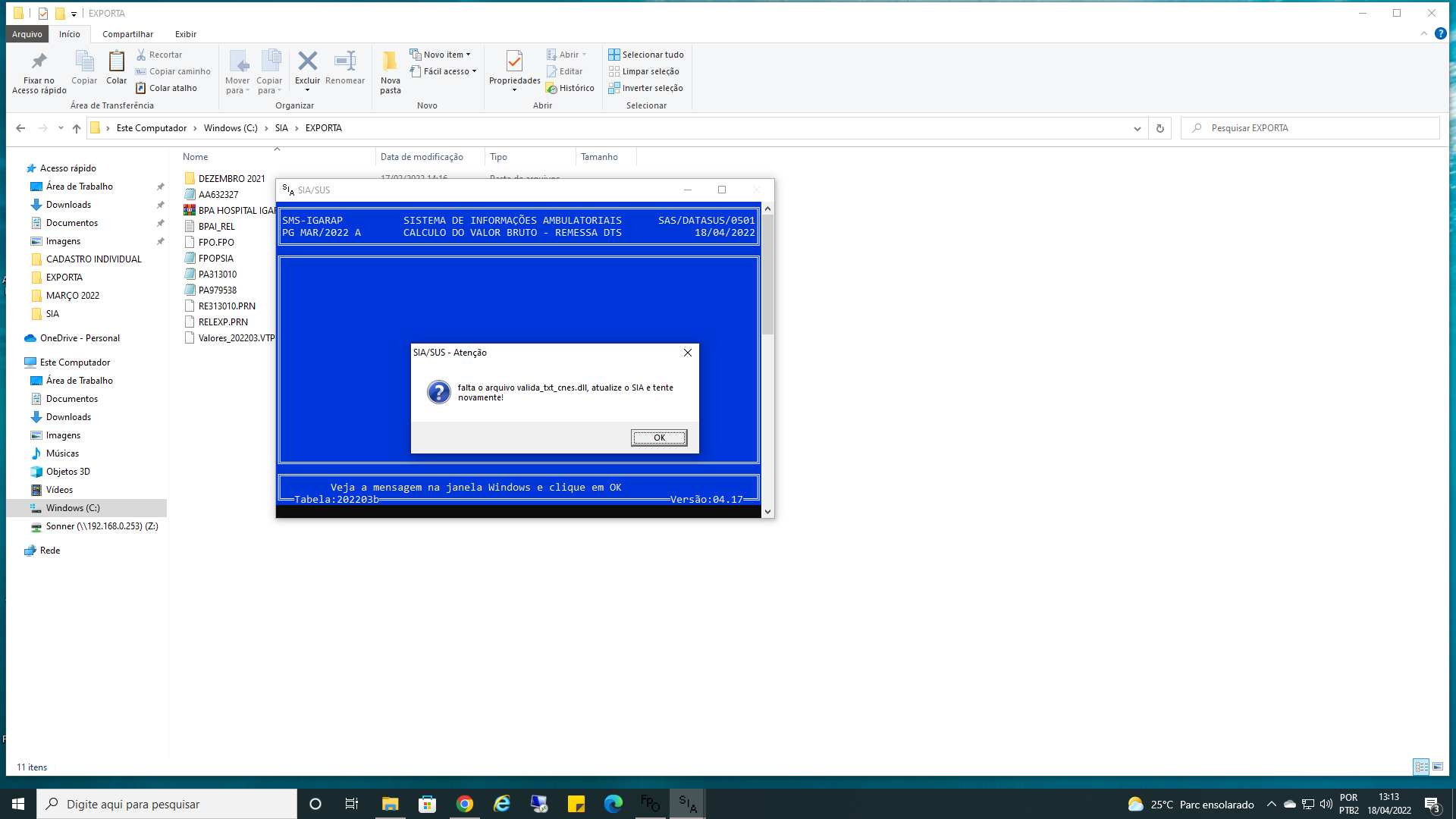This screenshot has width=1456, height=819.
Task: Click Fixar no Acesso rápido pin icon
Action: (x=39, y=62)
